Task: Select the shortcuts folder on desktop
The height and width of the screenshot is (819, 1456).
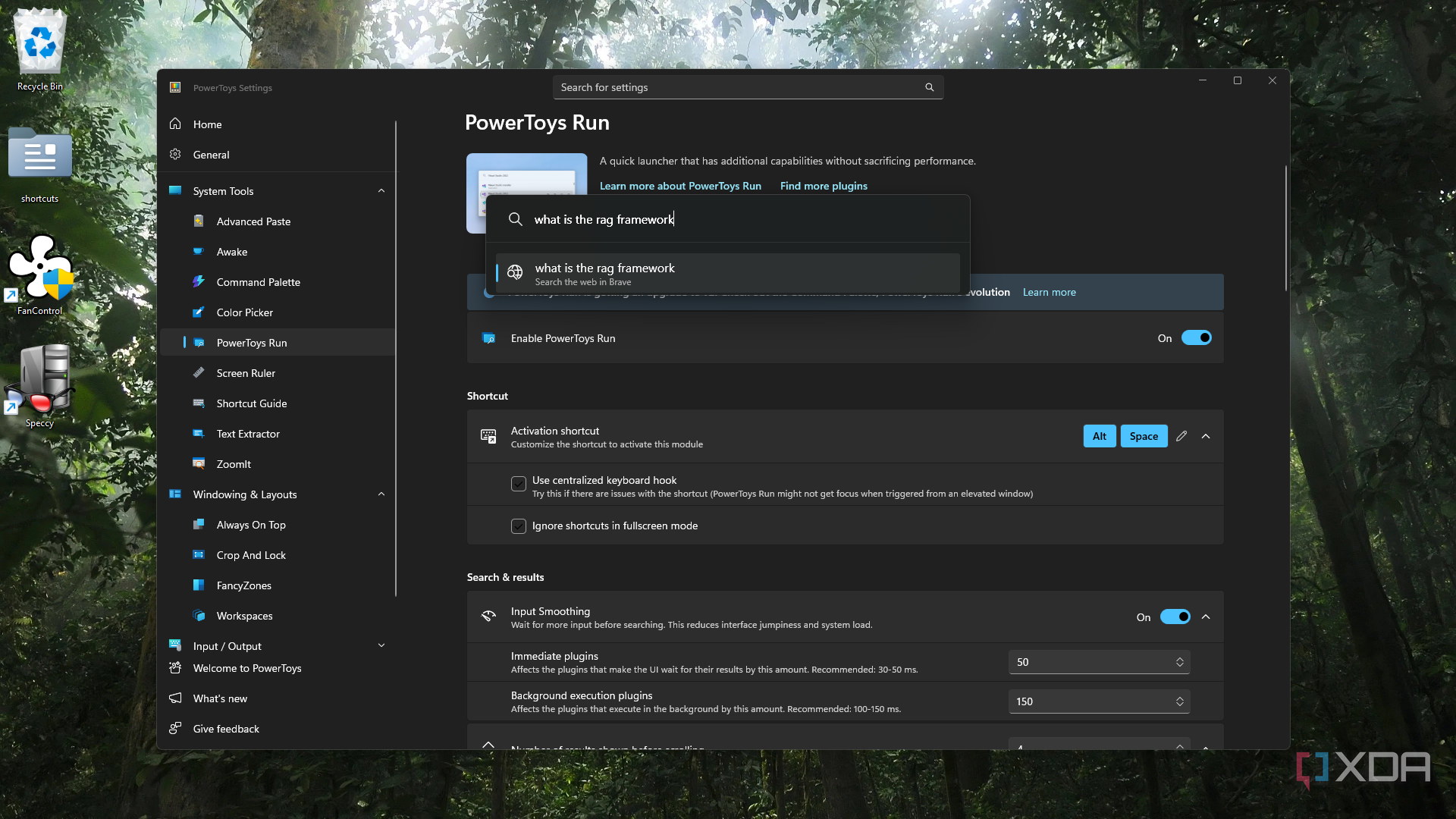Action: point(40,165)
